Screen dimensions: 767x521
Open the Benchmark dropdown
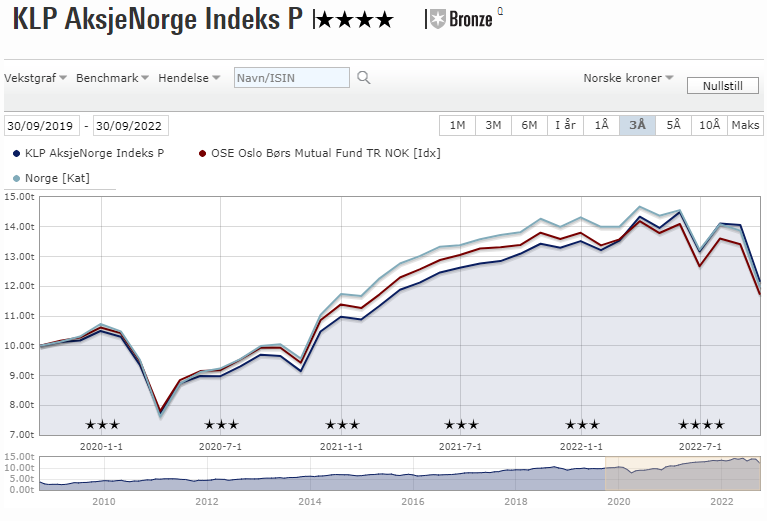[112, 78]
